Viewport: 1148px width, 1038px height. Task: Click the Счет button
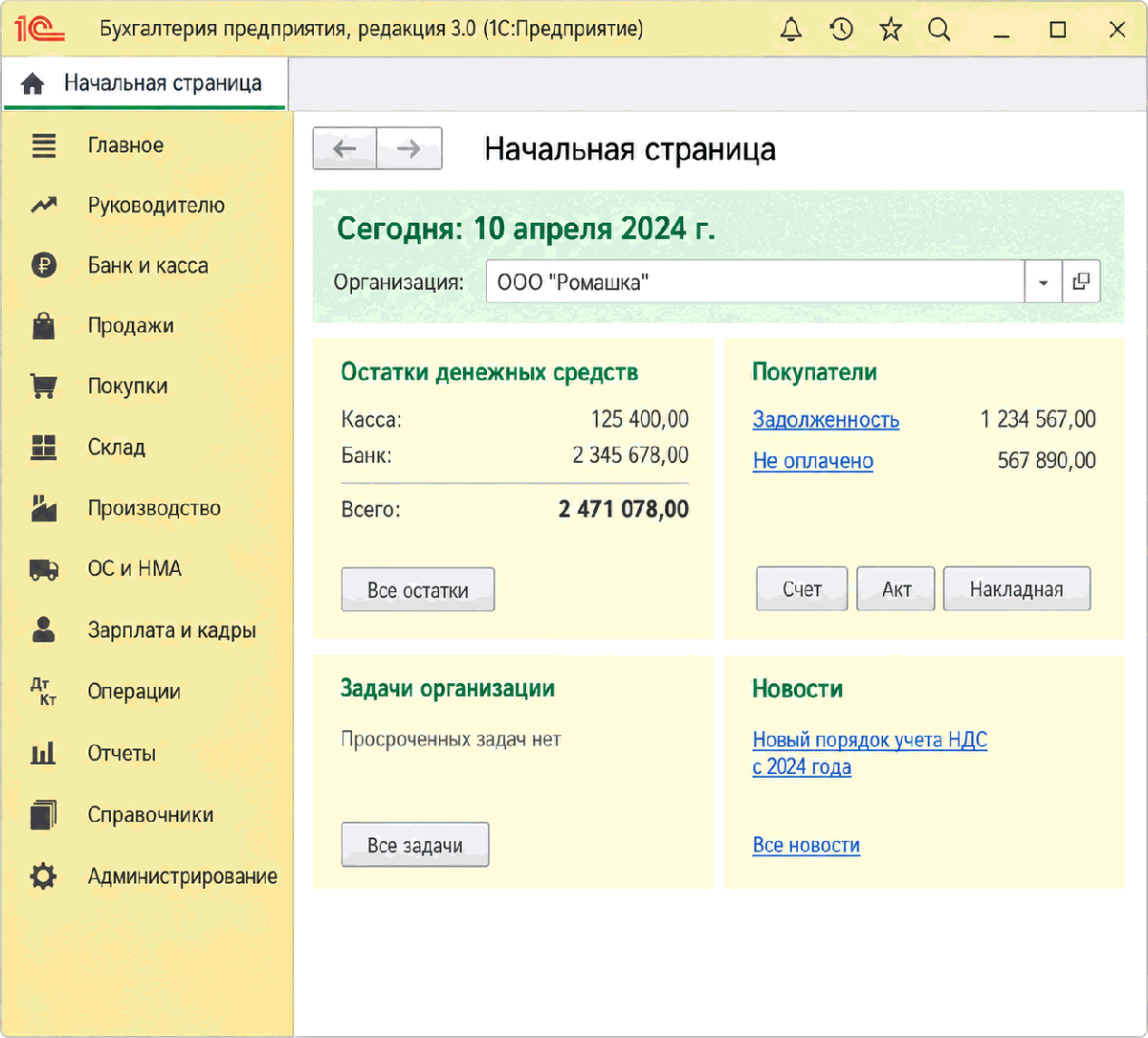pos(802,589)
